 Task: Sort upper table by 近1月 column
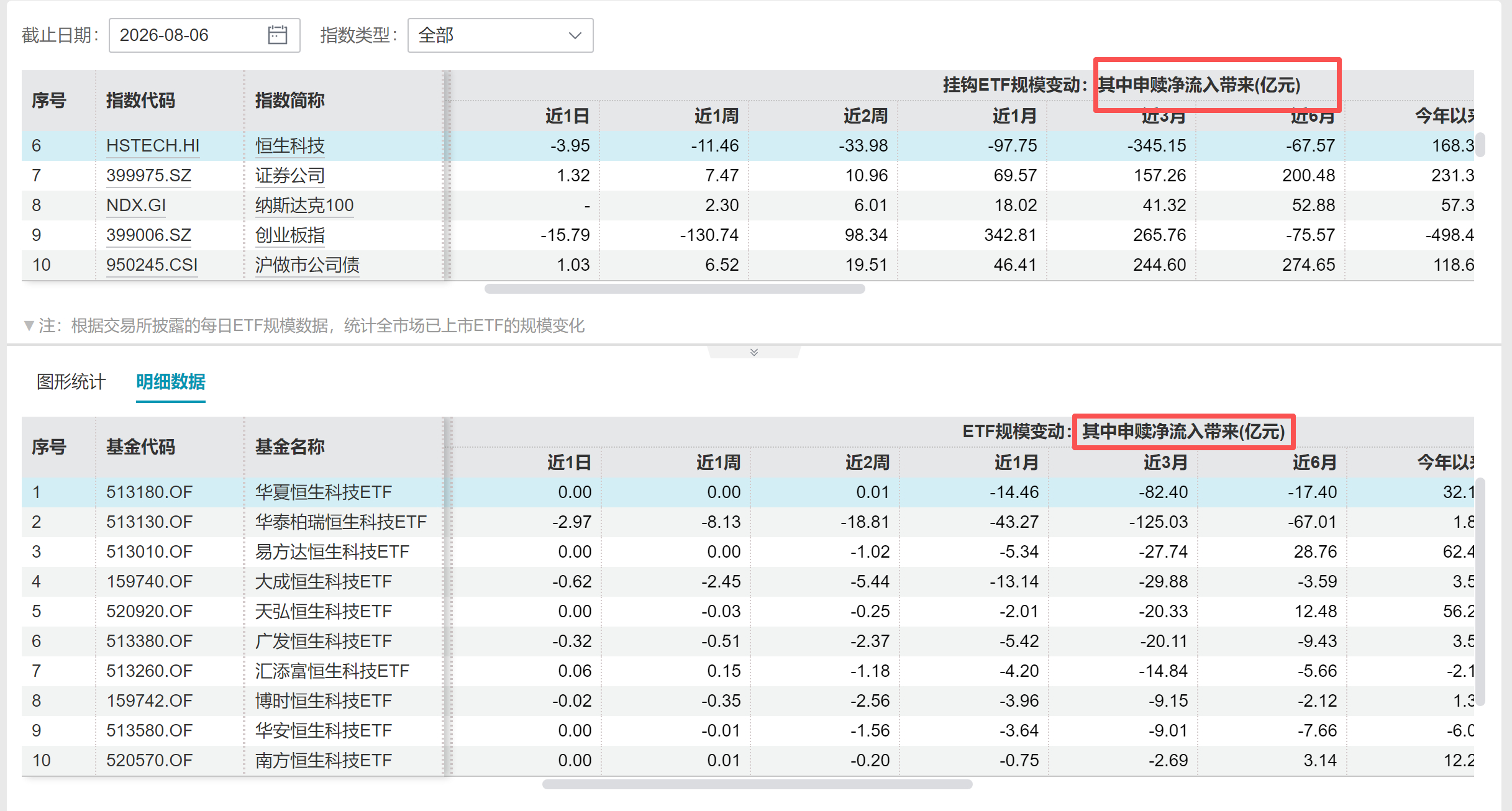coord(1014,116)
